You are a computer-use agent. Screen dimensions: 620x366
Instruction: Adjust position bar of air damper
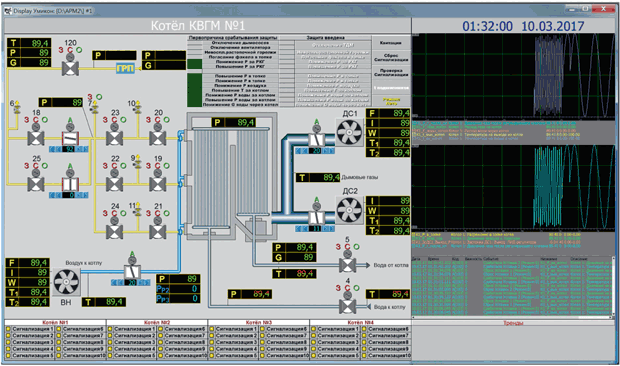click(130, 283)
